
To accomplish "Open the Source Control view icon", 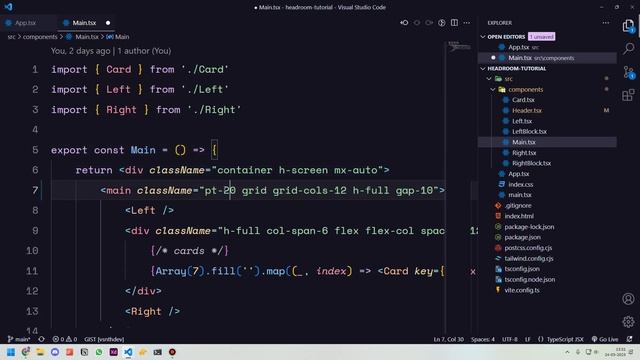I will (629, 72).
